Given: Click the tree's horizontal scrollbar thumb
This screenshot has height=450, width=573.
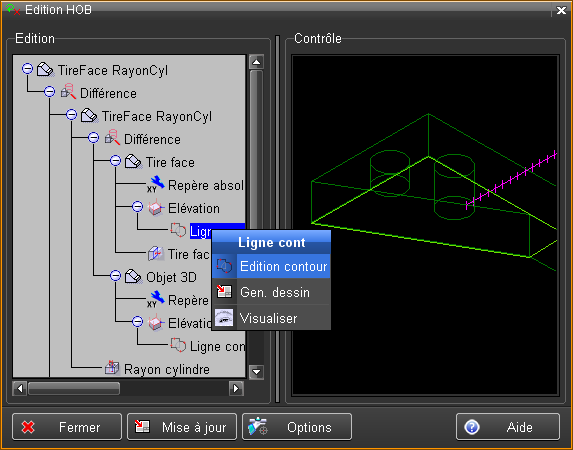Looking at the screenshot, I should click(x=74, y=388).
